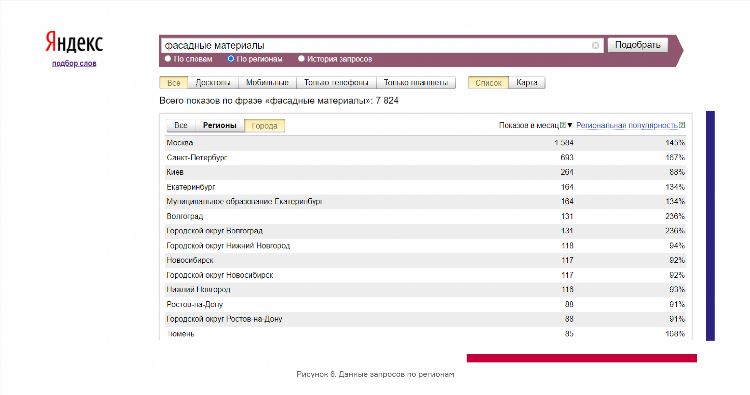Click the Киев row name
The image size is (750, 395).
click(175, 172)
